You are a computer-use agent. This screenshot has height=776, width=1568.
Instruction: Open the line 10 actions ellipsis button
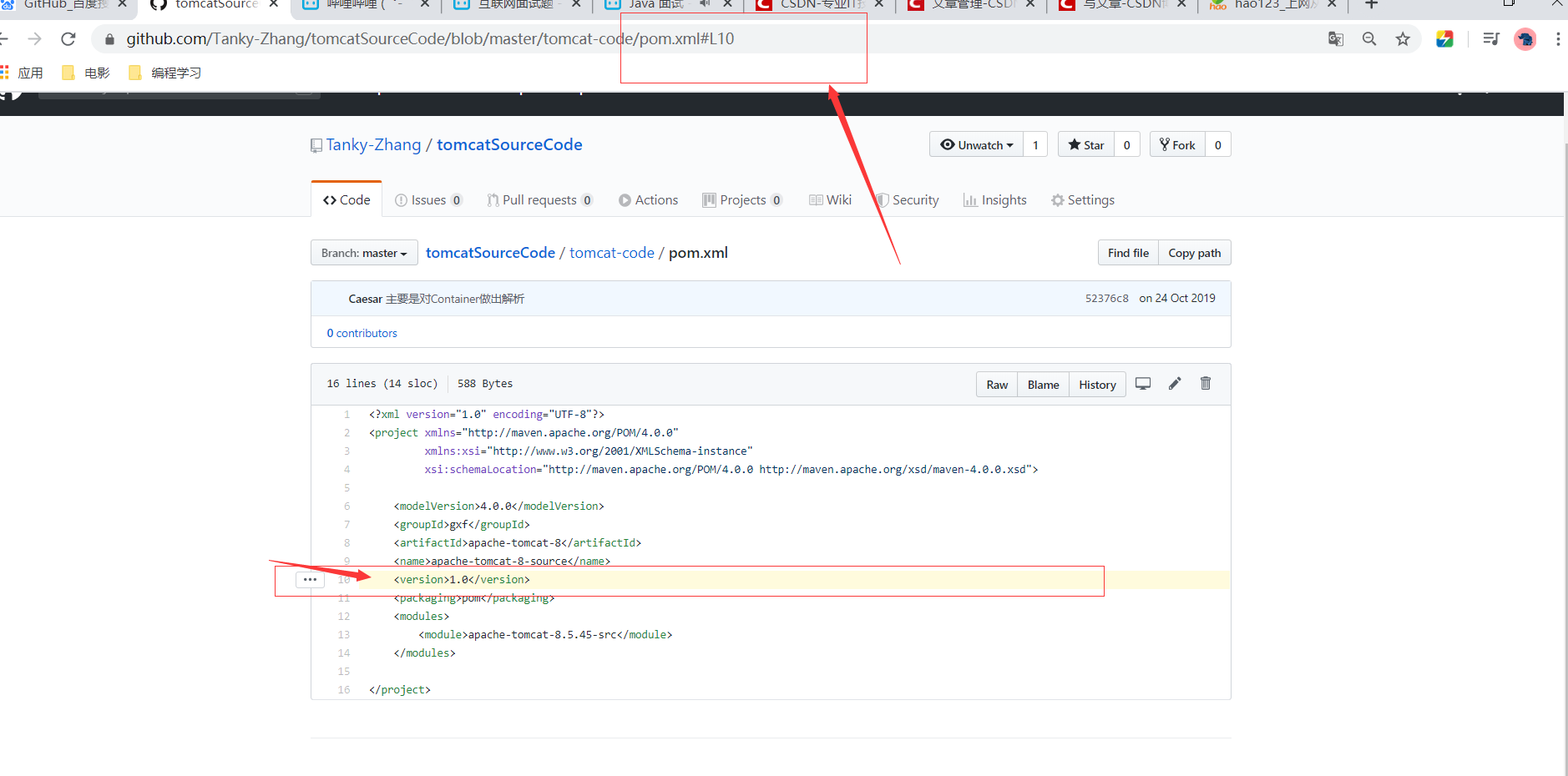310,579
